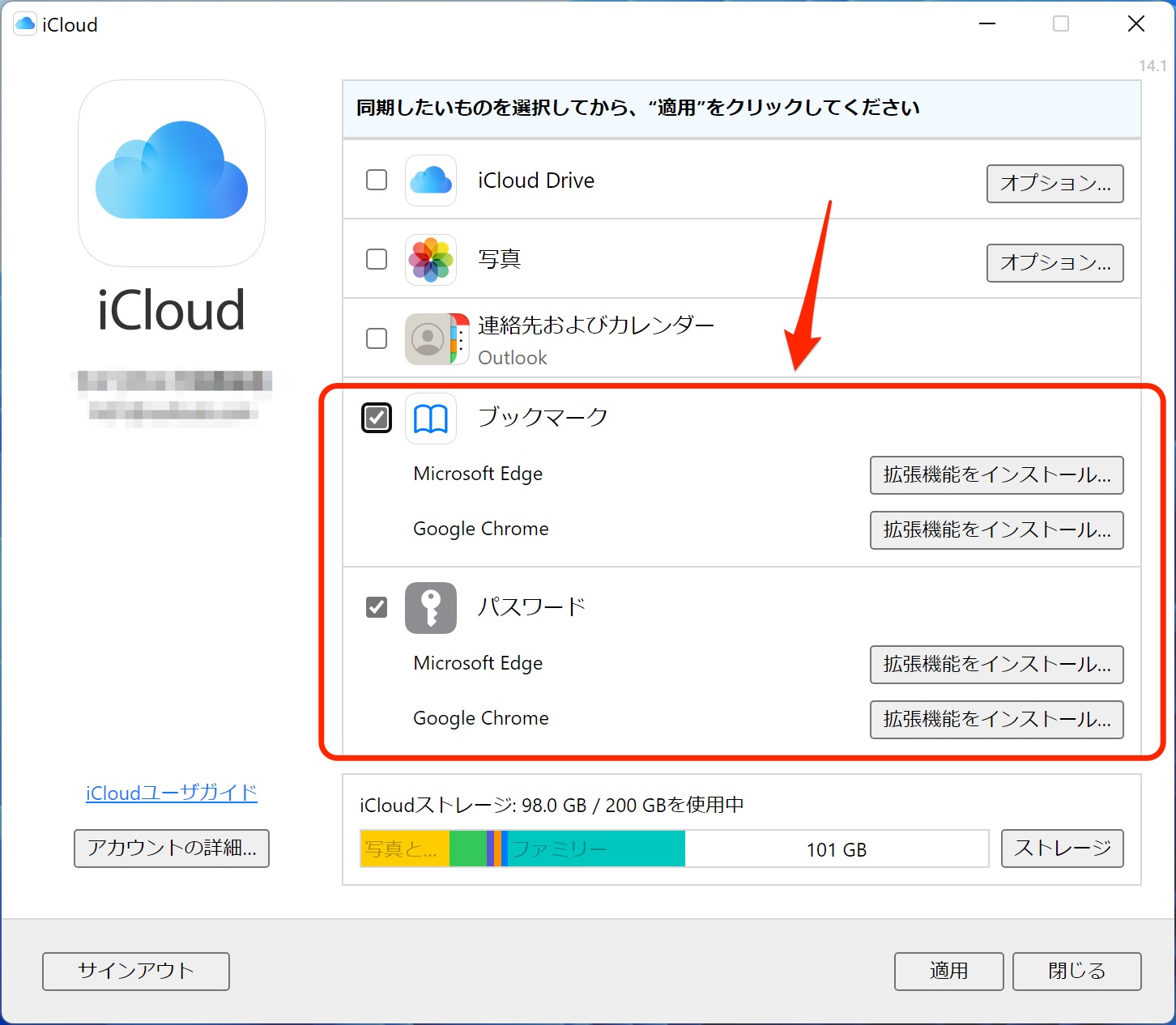Click the teal ファミリー storage segment
The width and height of the screenshot is (1176, 1025).
tap(596, 848)
